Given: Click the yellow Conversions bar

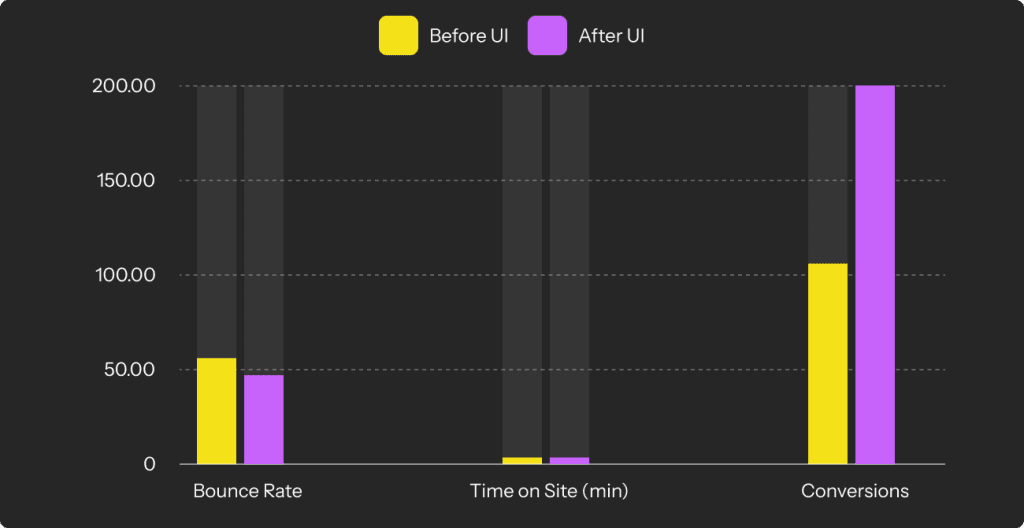Looking at the screenshot, I should pos(827,364).
